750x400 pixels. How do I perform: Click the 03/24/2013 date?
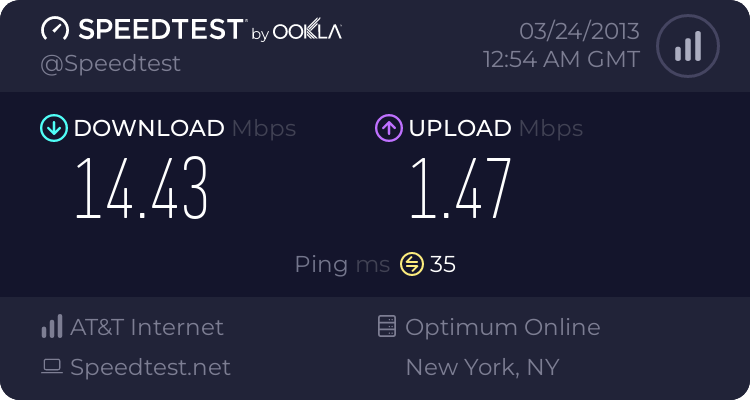[579, 32]
